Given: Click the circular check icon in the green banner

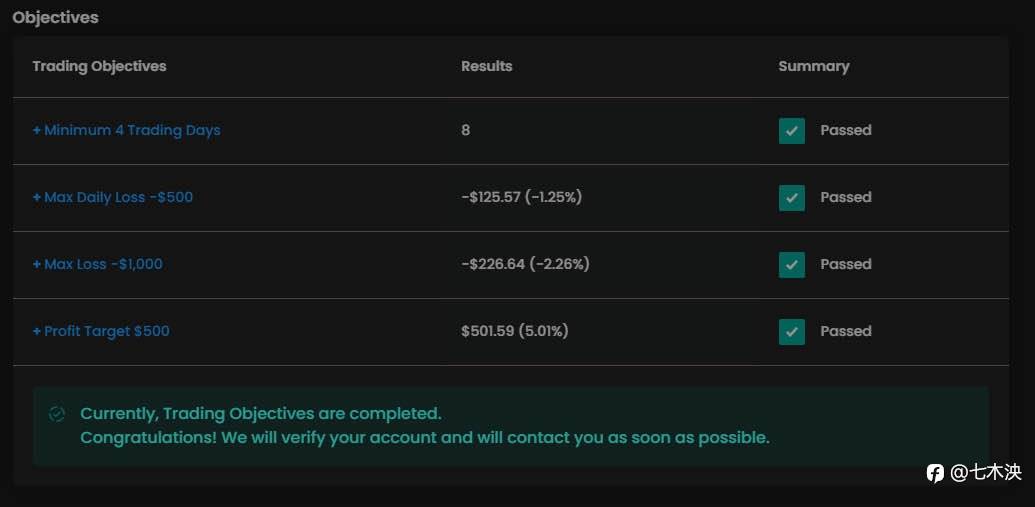Looking at the screenshot, I should pyautogui.click(x=57, y=414).
